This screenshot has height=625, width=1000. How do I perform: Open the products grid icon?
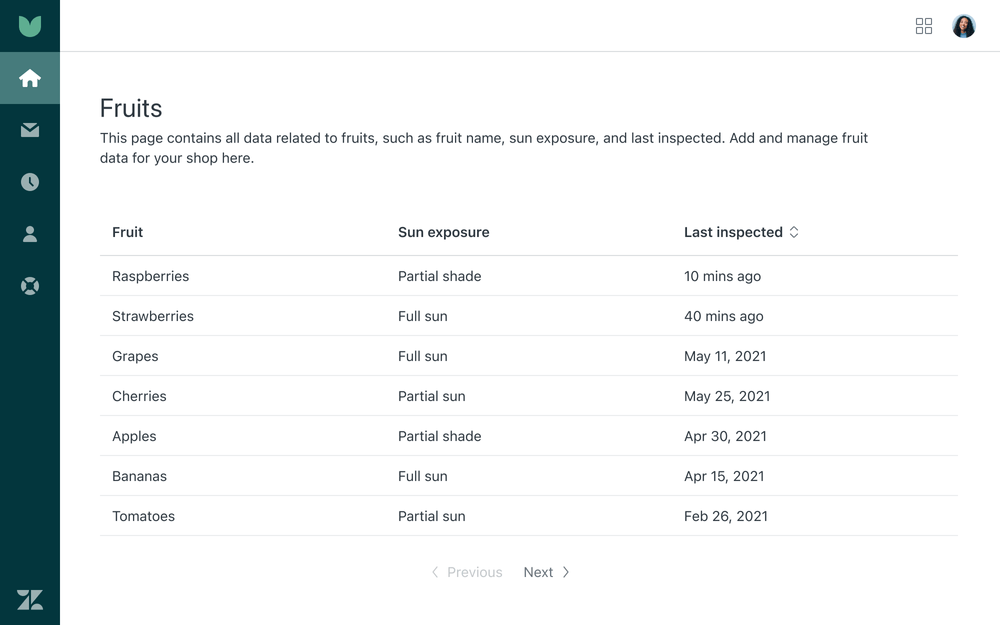924,26
